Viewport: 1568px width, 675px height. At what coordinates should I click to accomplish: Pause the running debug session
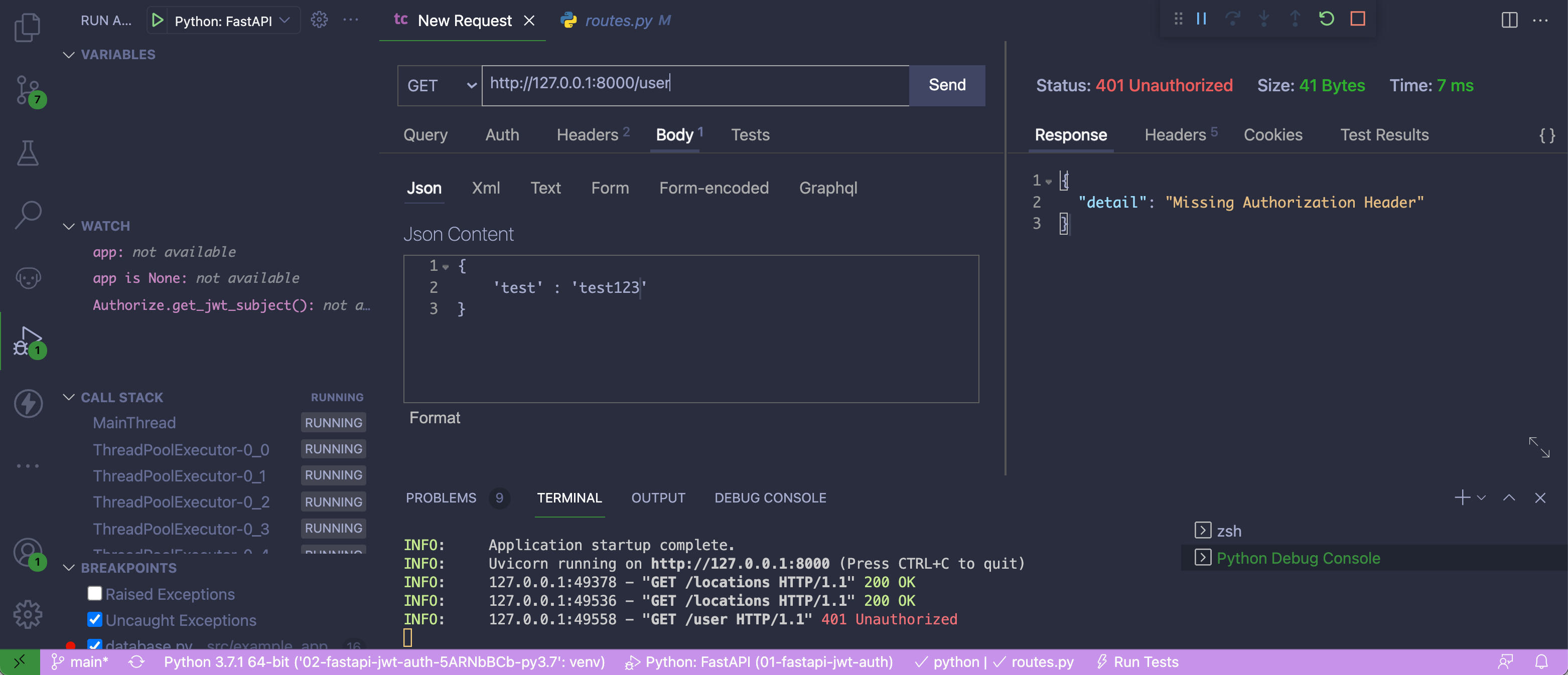point(1201,19)
